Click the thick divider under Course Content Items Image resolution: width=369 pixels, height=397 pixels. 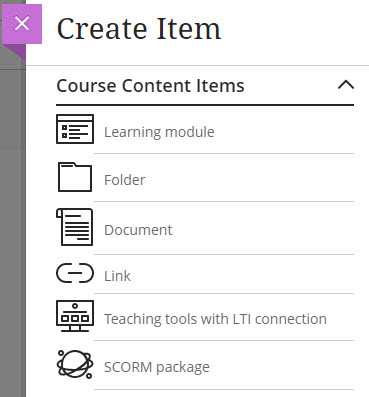click(x=205, y=105)
